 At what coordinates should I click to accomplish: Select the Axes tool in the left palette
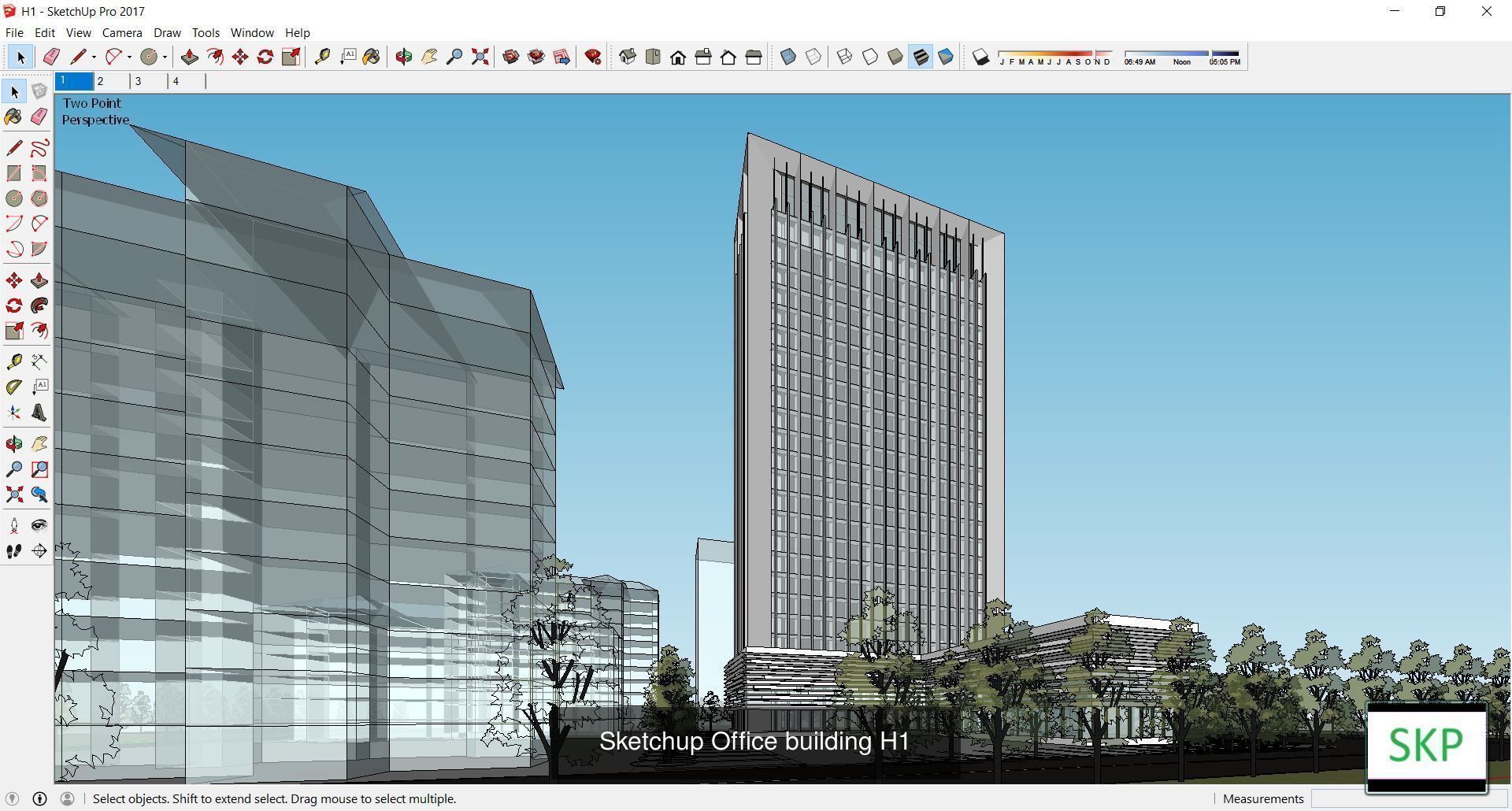[x=14, y=413]
